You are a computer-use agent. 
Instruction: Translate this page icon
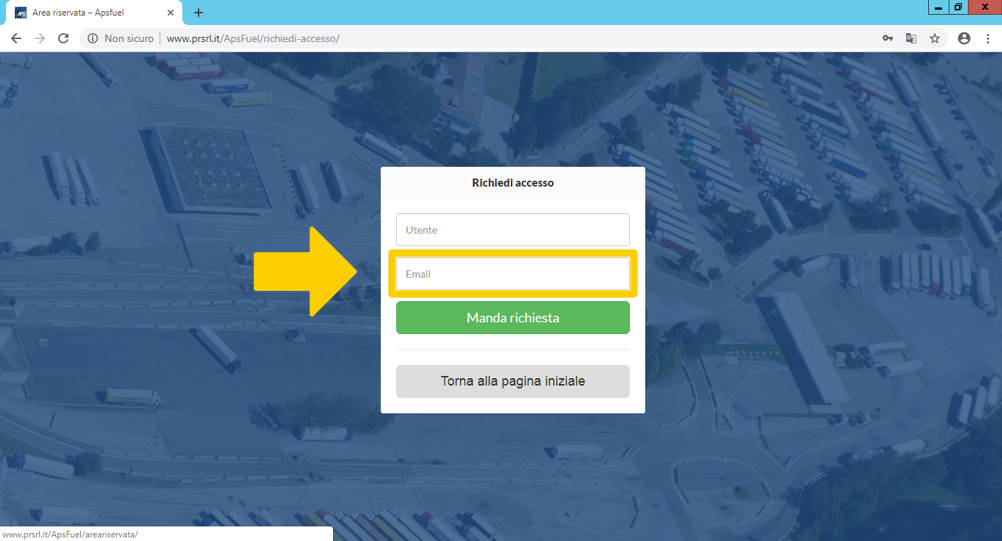coord(911,38)
